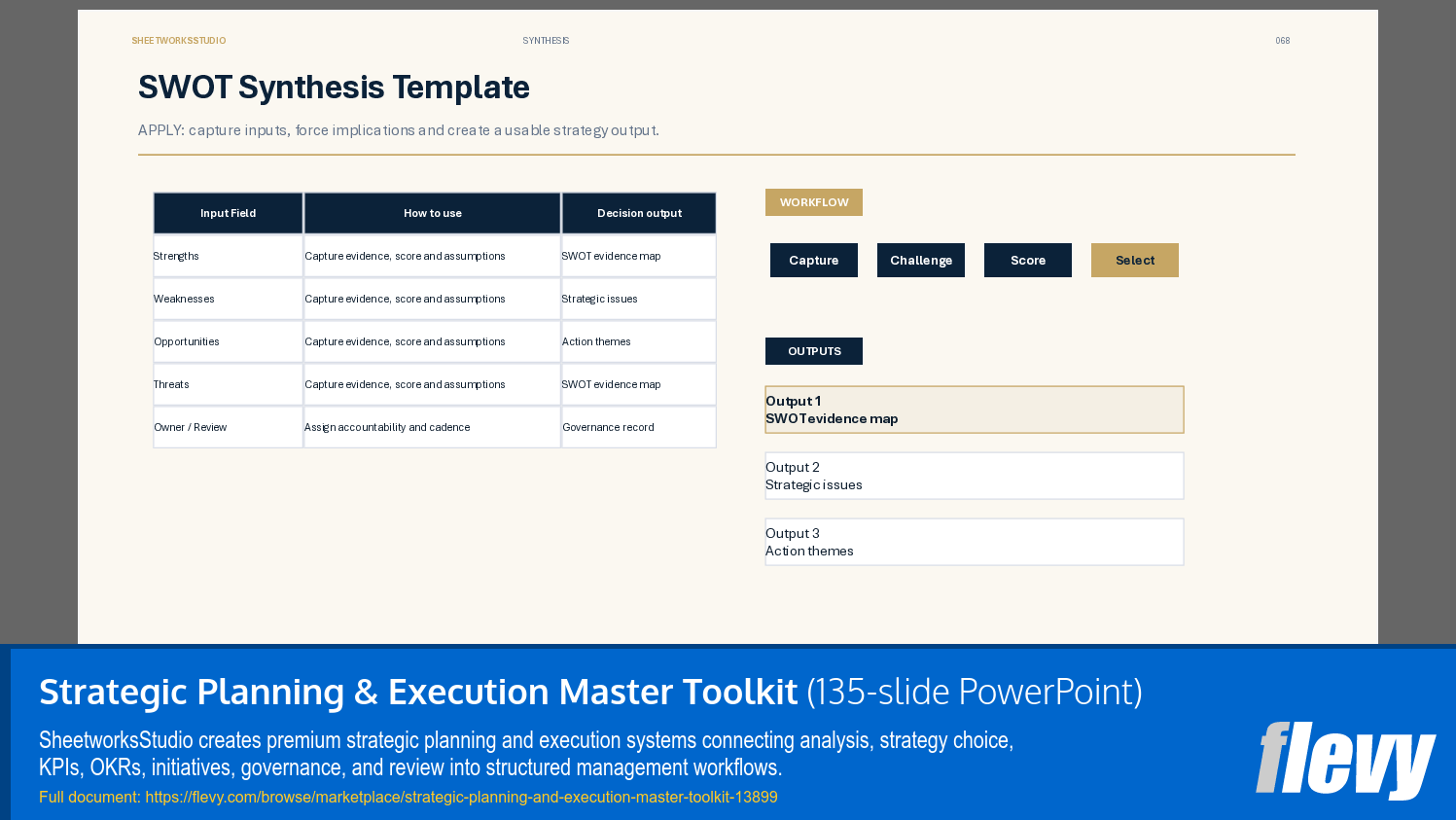The width and height of the screenshot is (1456, 820).
Task: Select the "Opportunities" table cell
Action: point(229,341)
